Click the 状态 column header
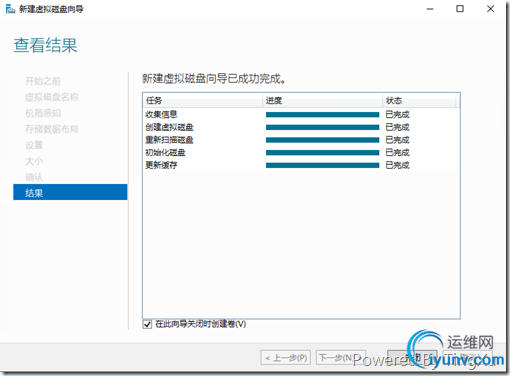Screen dimensions: 510x376 click(x=419, y=100)
